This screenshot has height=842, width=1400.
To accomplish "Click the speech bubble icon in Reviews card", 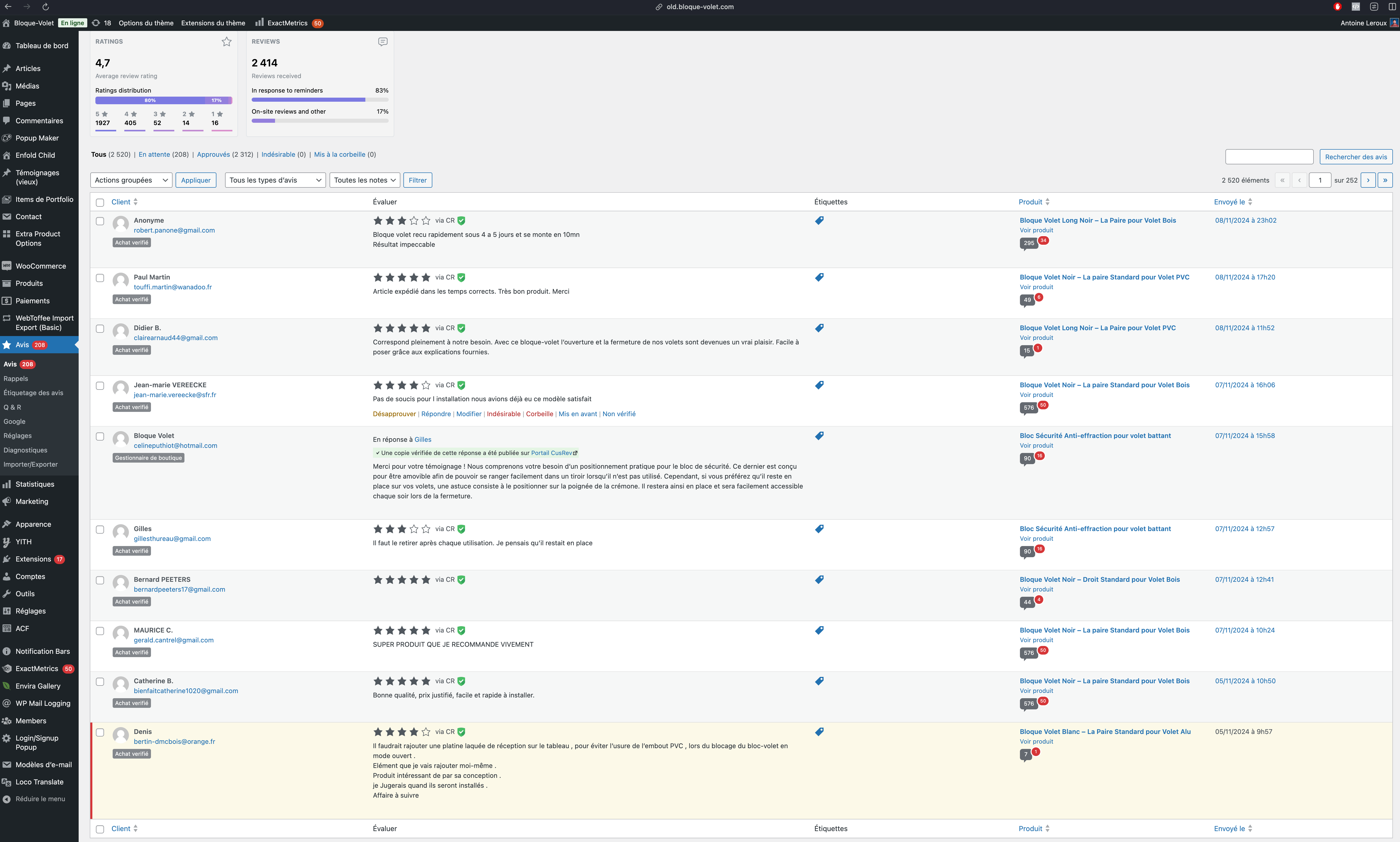I will [x=383, y=41].
